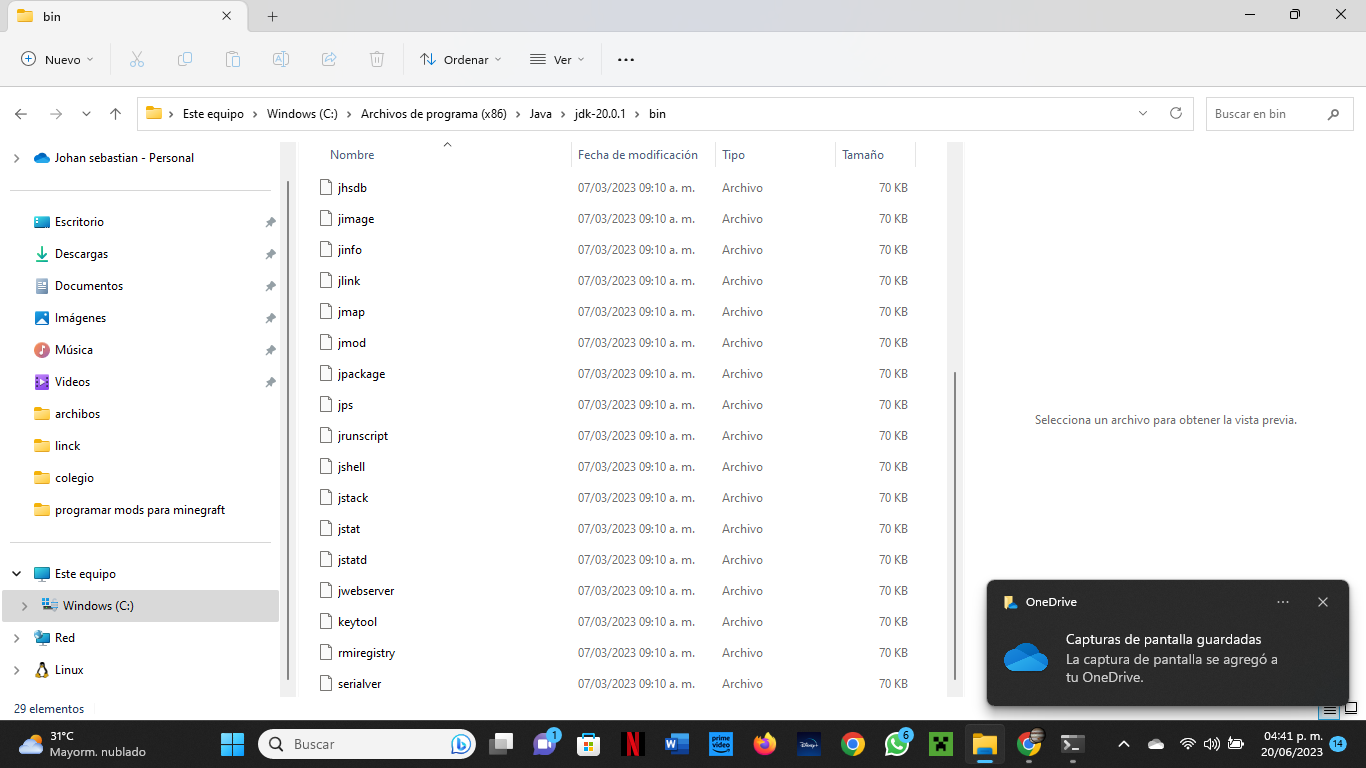Open the Ordenar sort dropdown
Image resolution: width=1366 pixels, height=768 pixels.
(x=461, y=60)
